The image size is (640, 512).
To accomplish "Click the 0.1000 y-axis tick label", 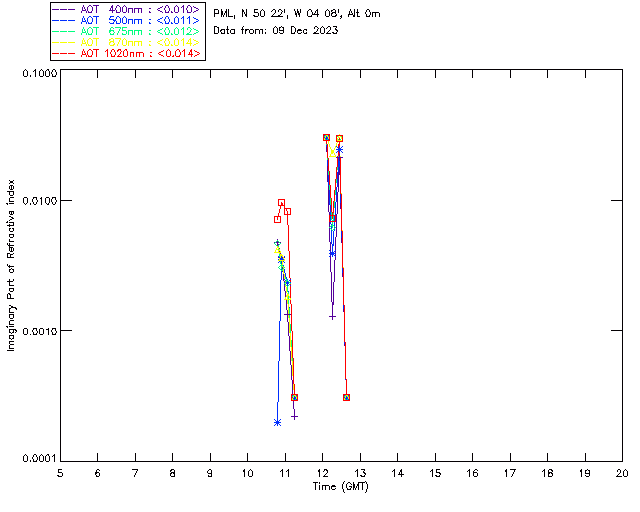I will pos(40,73).
